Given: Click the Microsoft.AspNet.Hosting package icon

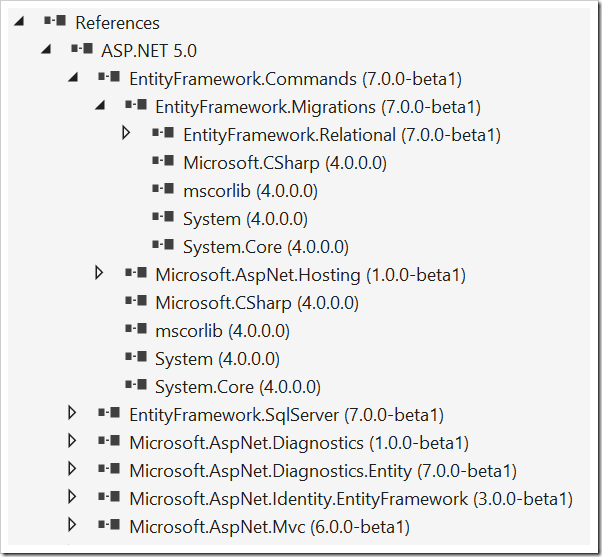Looking at the screenshot, I should [x=136, y=273].
